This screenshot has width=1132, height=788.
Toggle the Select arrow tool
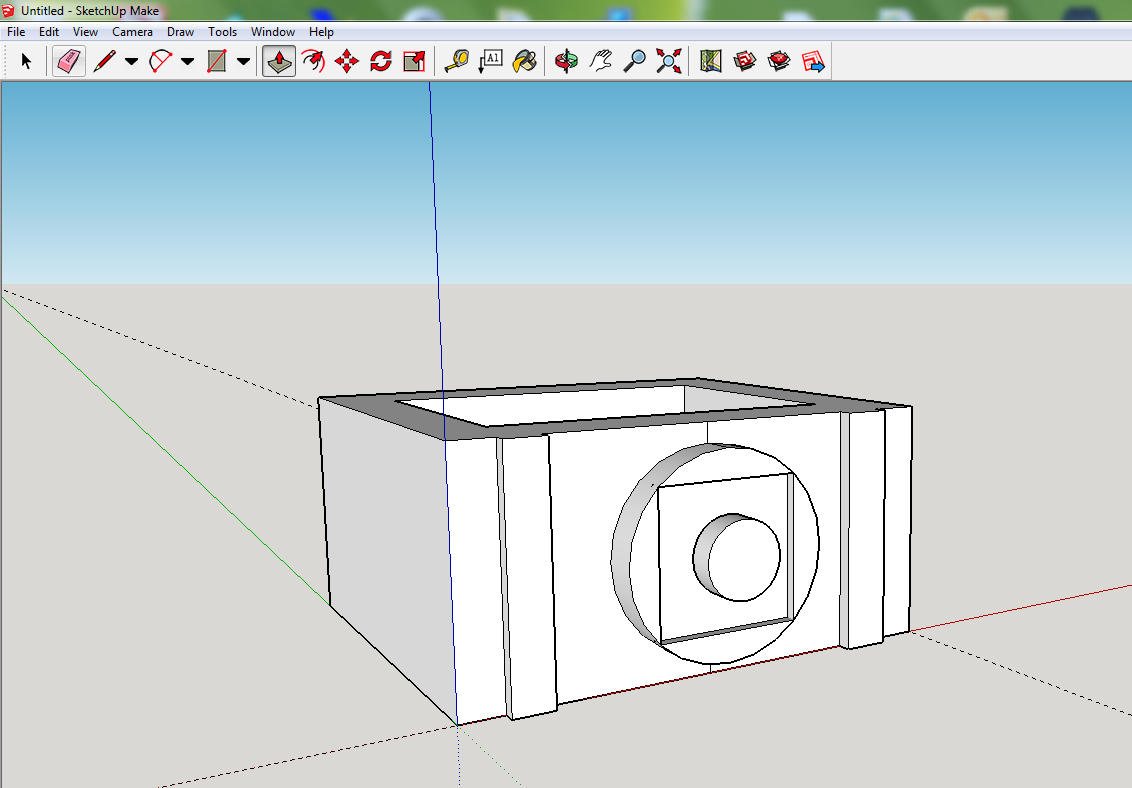[27, 60]
